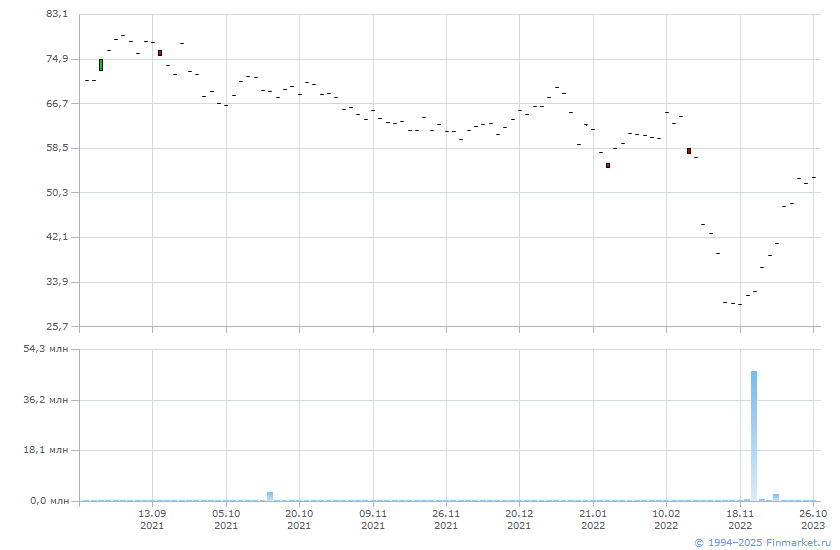Click the 20.12 2021 date label
Screen dimensions: 840x550
coord(519,519)
